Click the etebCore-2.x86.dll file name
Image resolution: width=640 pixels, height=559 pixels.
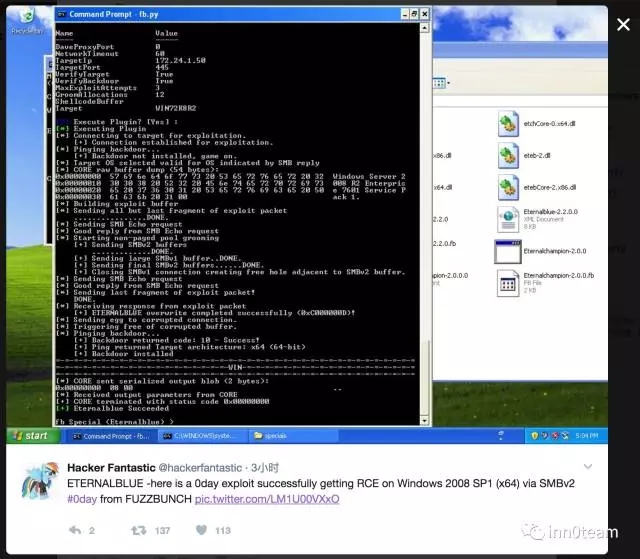[x=550, y=187]
